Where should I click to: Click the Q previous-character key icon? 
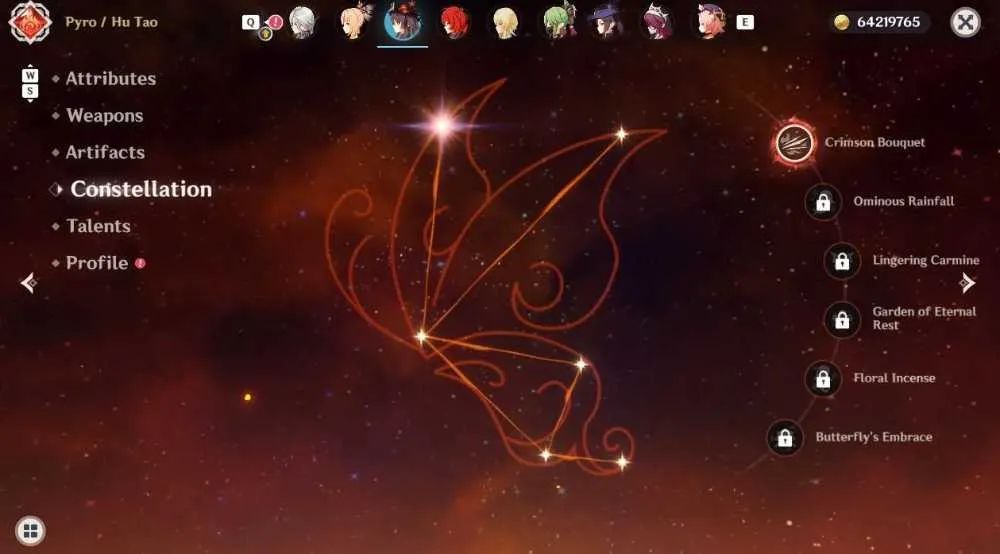point(251,22)
